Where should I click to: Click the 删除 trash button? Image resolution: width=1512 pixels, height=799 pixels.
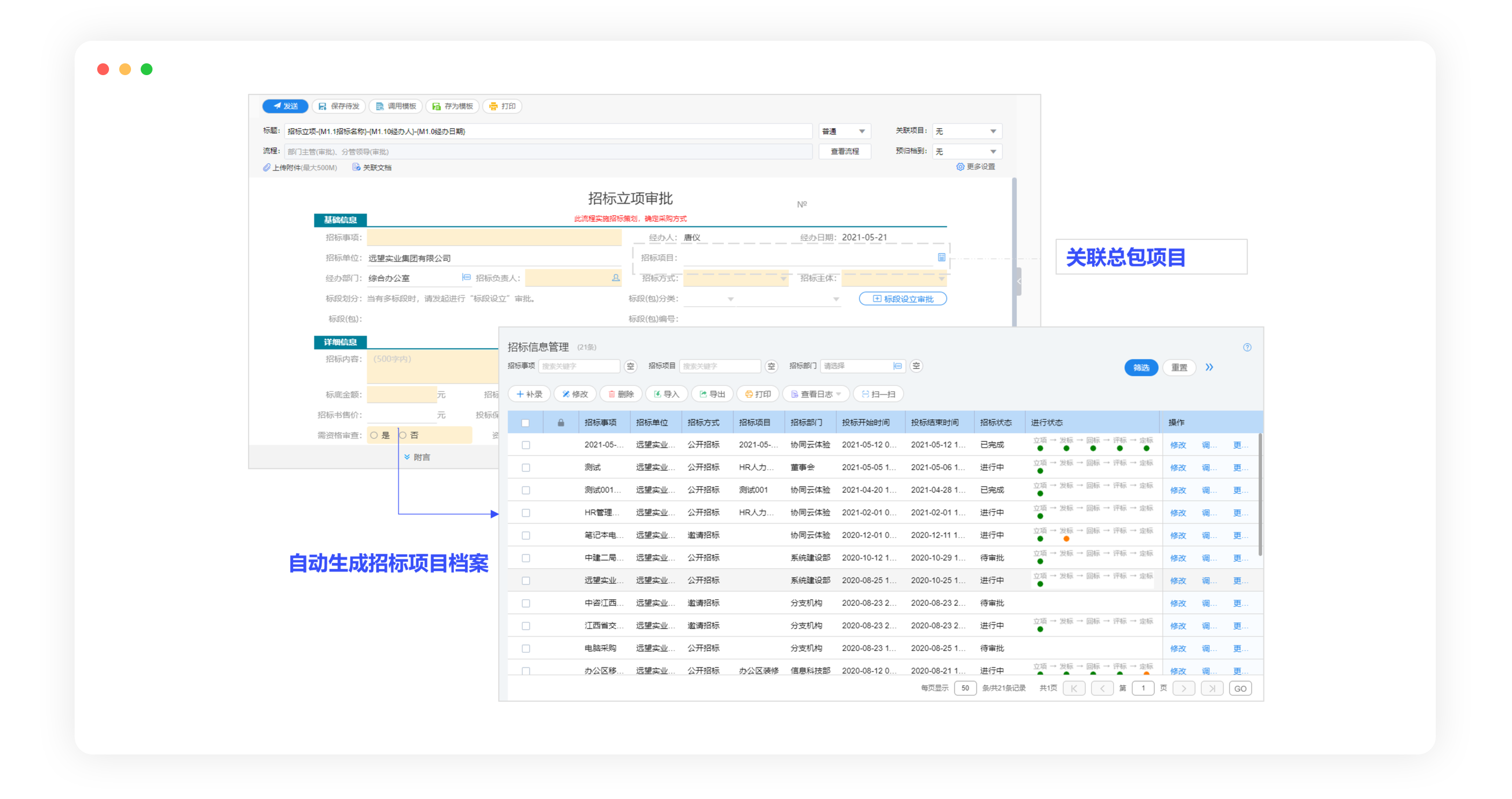pyautogui.click(x=621, y=394)
